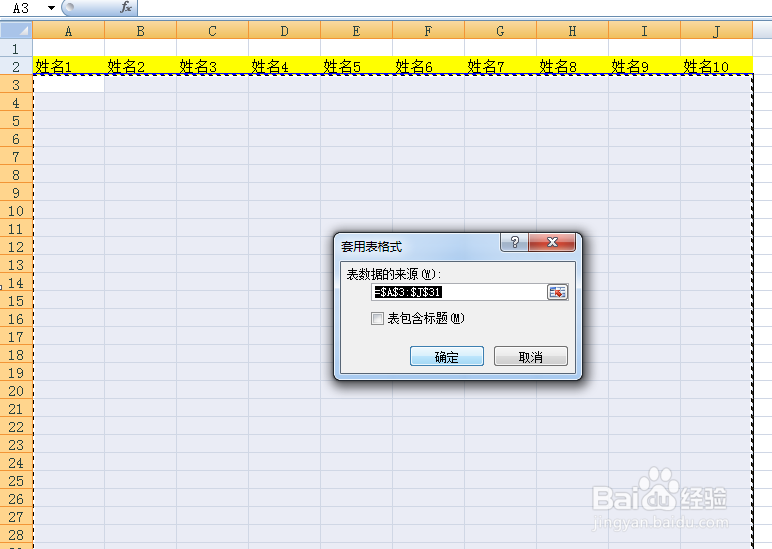Click the select-all corner of the sheet

point(16,31)
